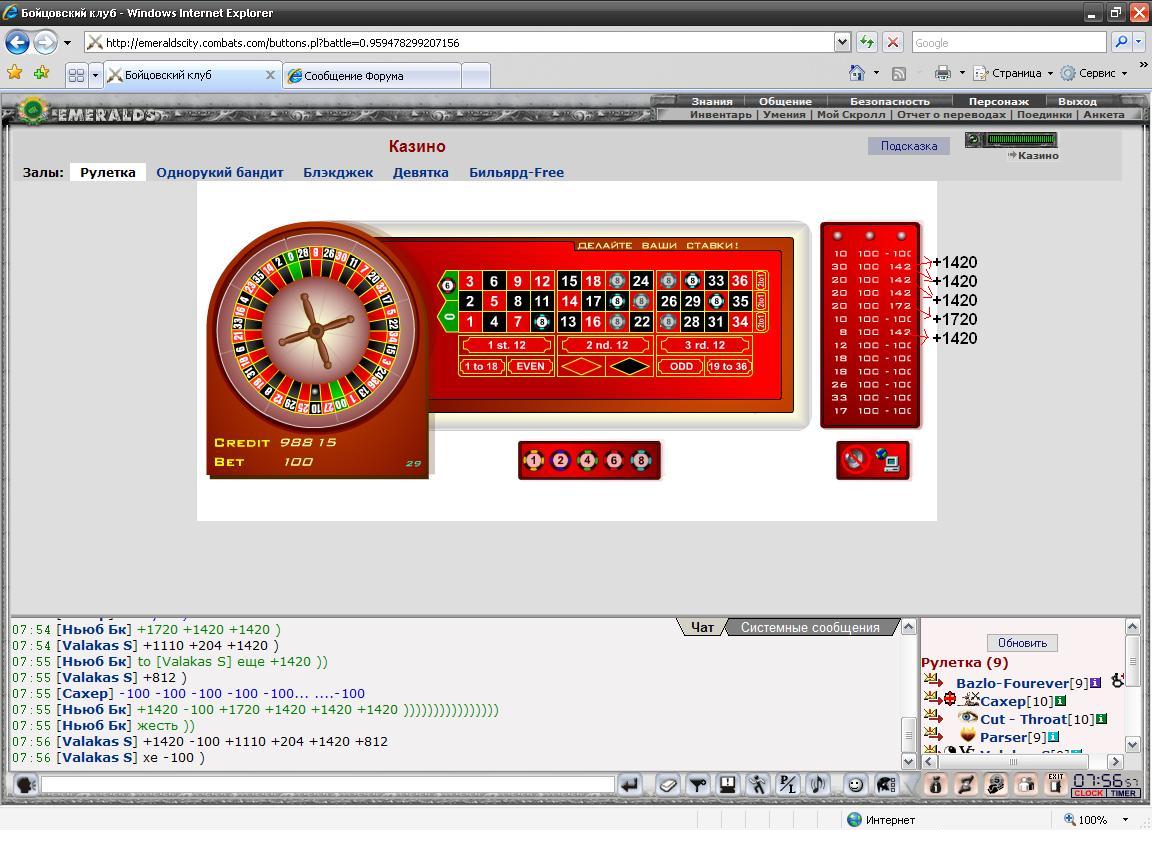Switch to the TIMER mode toggle
The height and width of the screenshot is (864, 1152).
pos(1123,793)
